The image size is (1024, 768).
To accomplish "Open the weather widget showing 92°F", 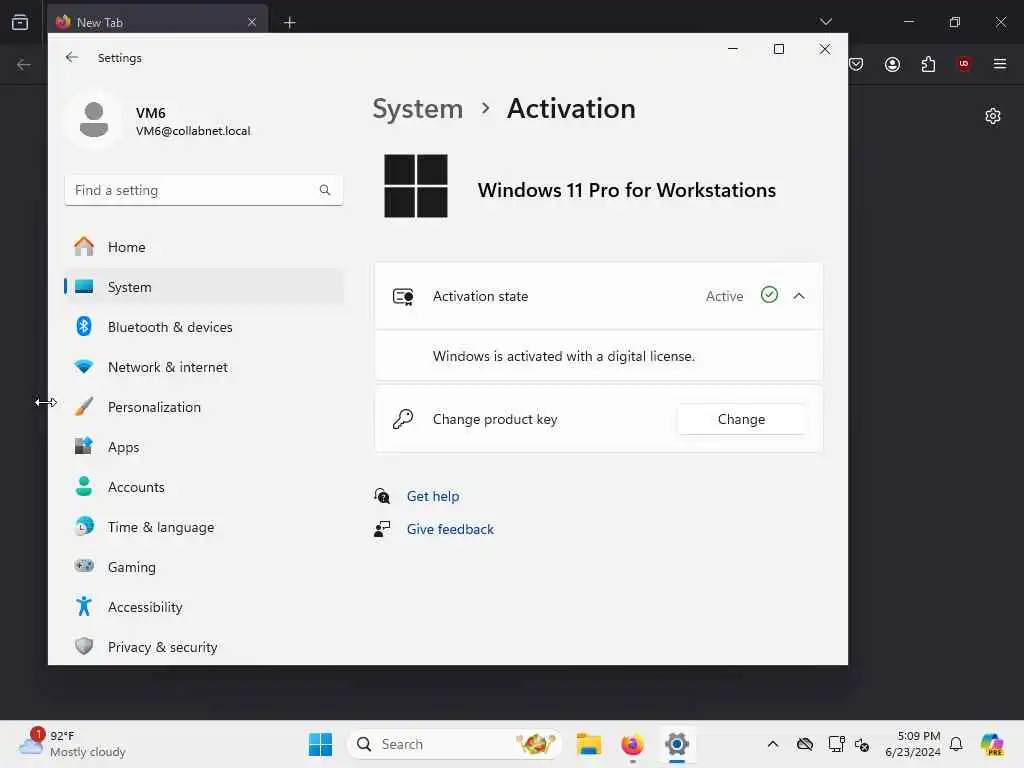I will pos(72,744).
